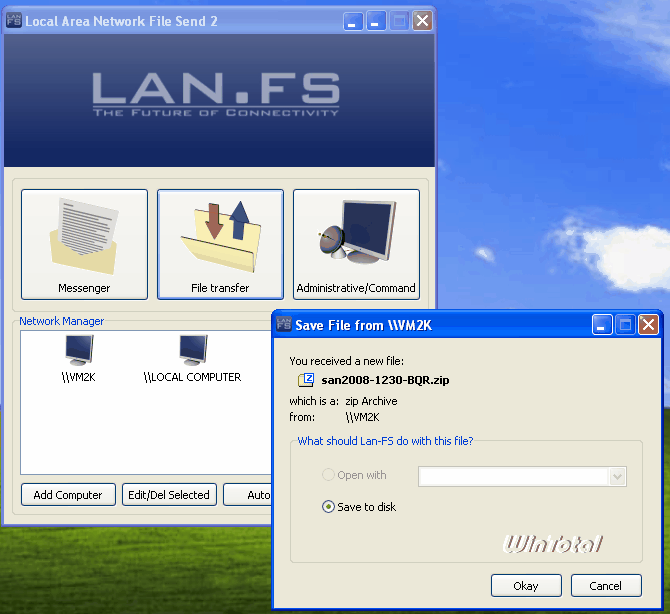Open the File transfer feature
The height and width of the screenshot is (614, 670).
click(220, 244)
